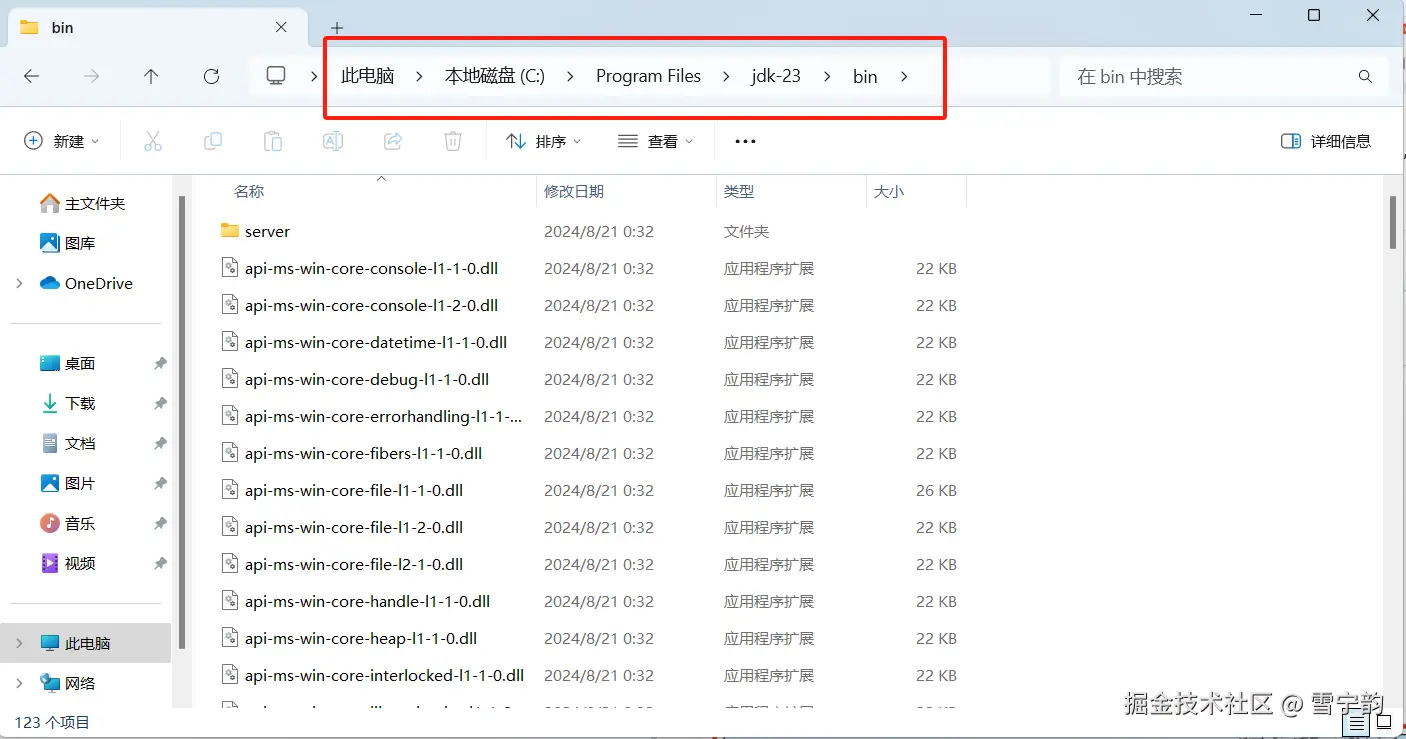This screenshot has height=739, width=1406.
Task: Click the pin icon beside 下载
Action: point(160,404)
